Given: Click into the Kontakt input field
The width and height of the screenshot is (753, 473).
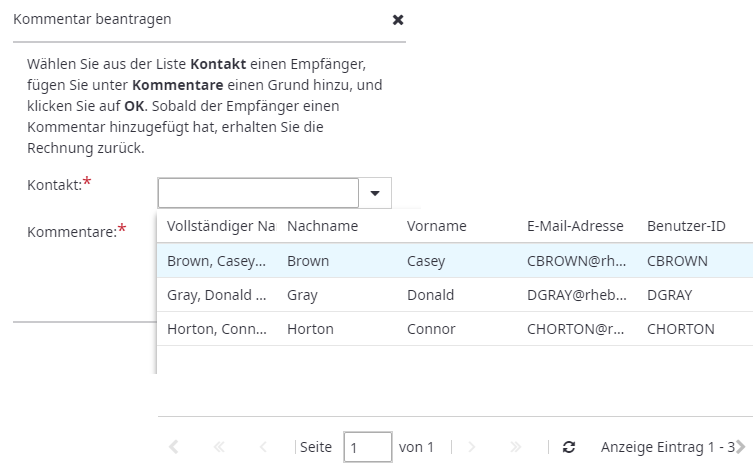Looking at the screenshot, I should (257, 193).
